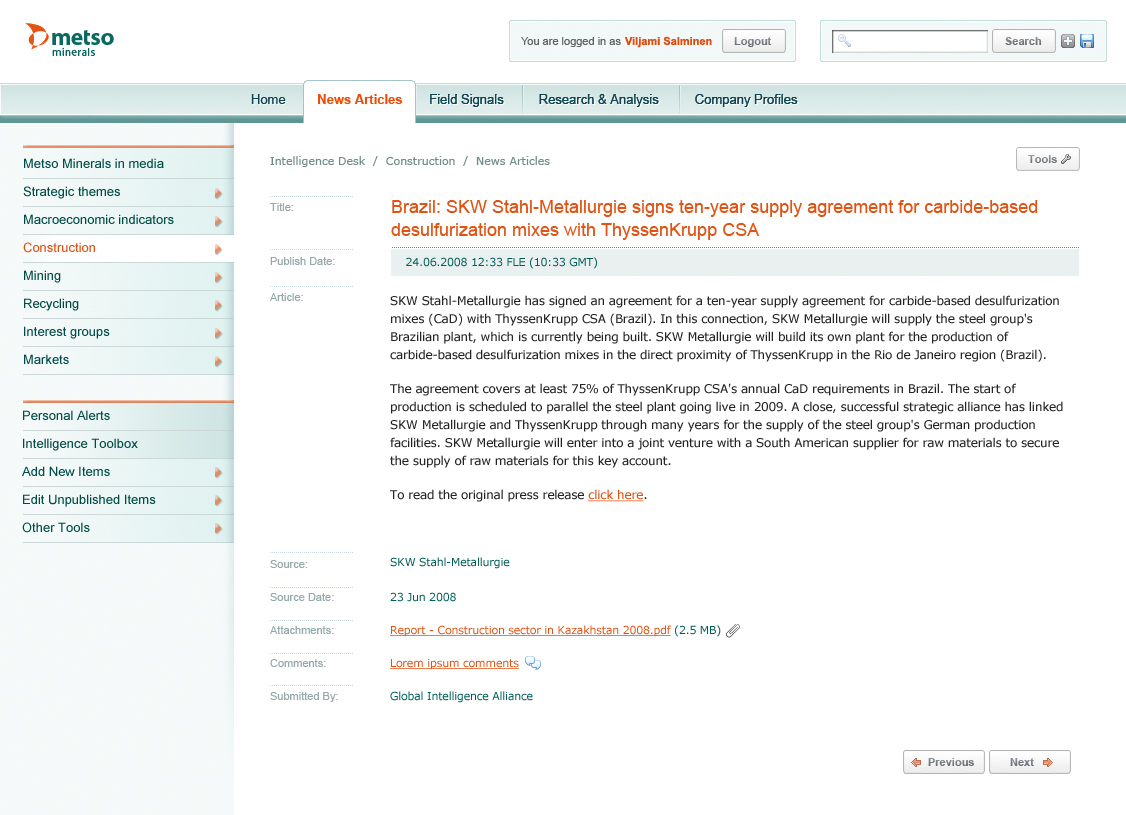The height and width of the screenshot is (815, 1126).
Task: Select Other Tools in the sidebar
Action: (128, 528)
